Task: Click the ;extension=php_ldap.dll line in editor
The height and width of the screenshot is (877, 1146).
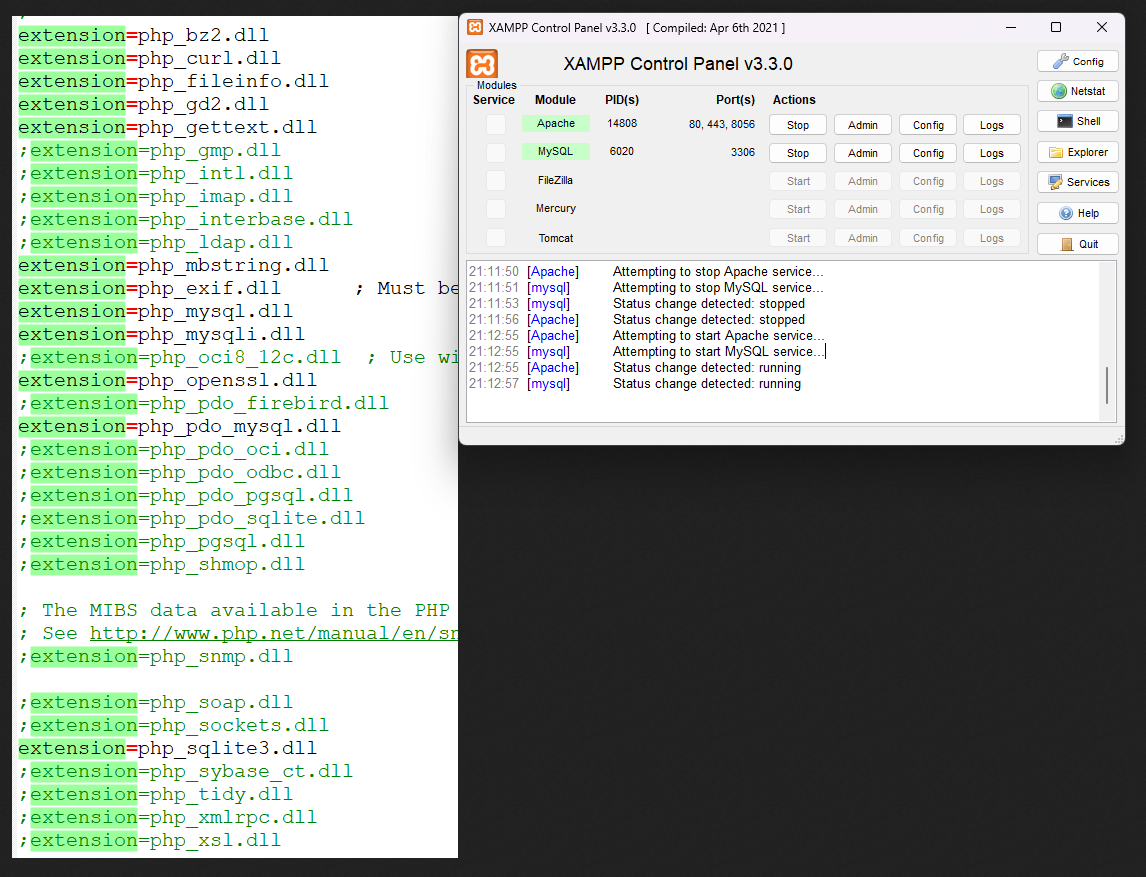Action: coord(156,242)
